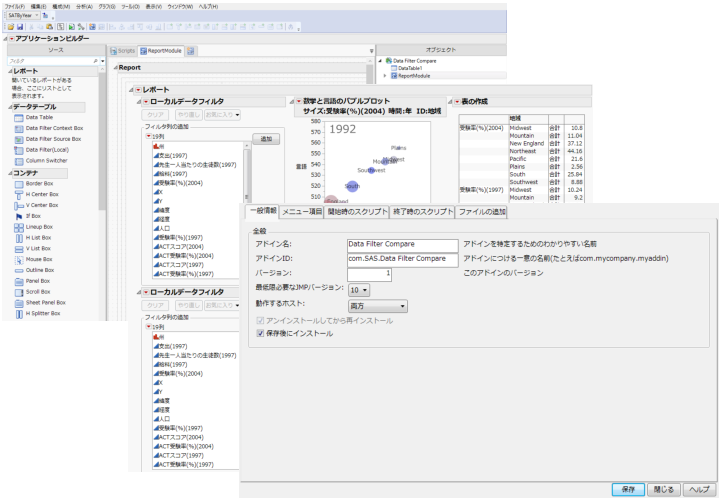This screenshot has height=500, width=722.
Task: Open 動作するホスト dropdown showing 両方
Action: pyautogui.click(x=378, y=306)
